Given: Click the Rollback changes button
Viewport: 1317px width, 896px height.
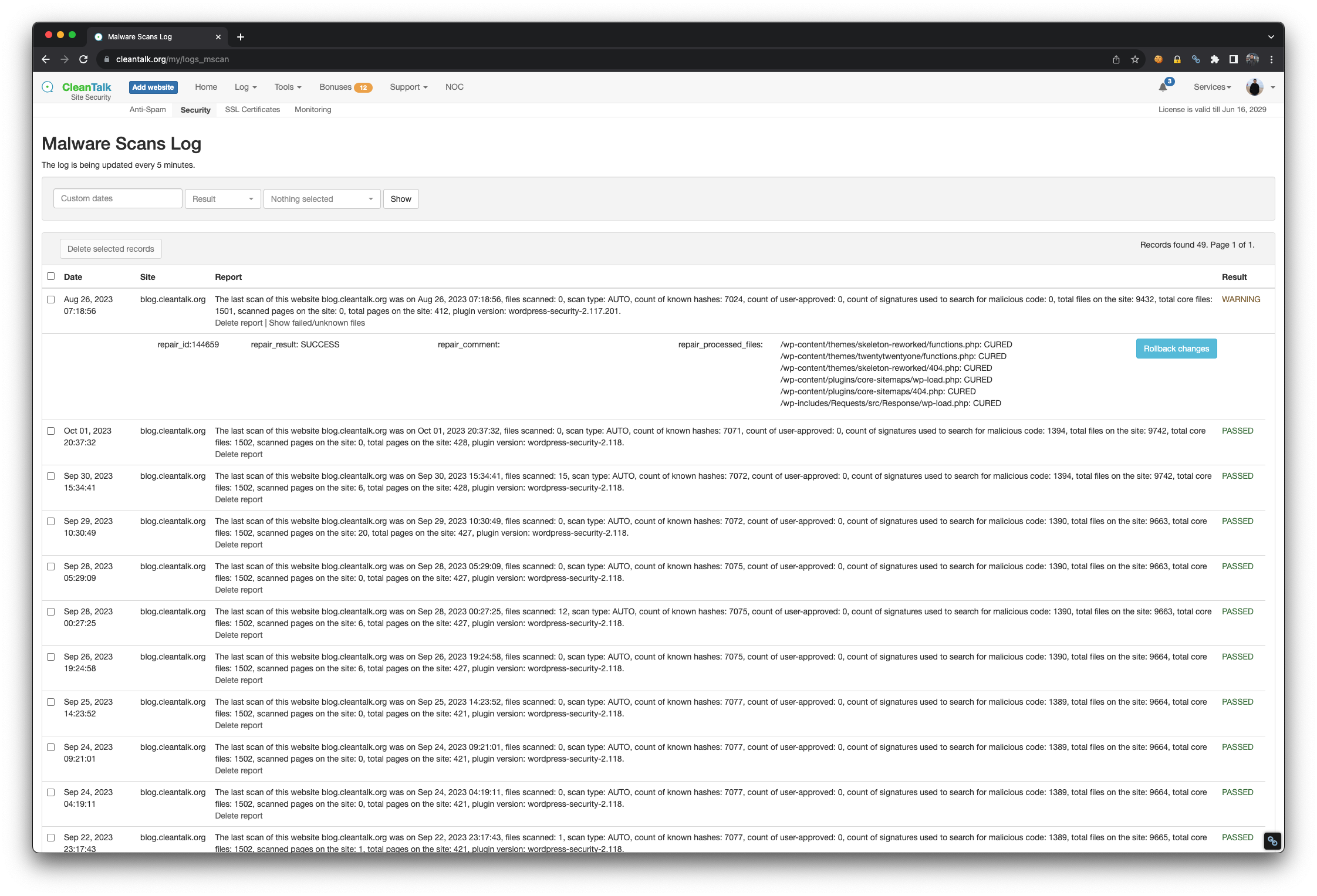Looking at the screenshot, I should click(1176, 349).
